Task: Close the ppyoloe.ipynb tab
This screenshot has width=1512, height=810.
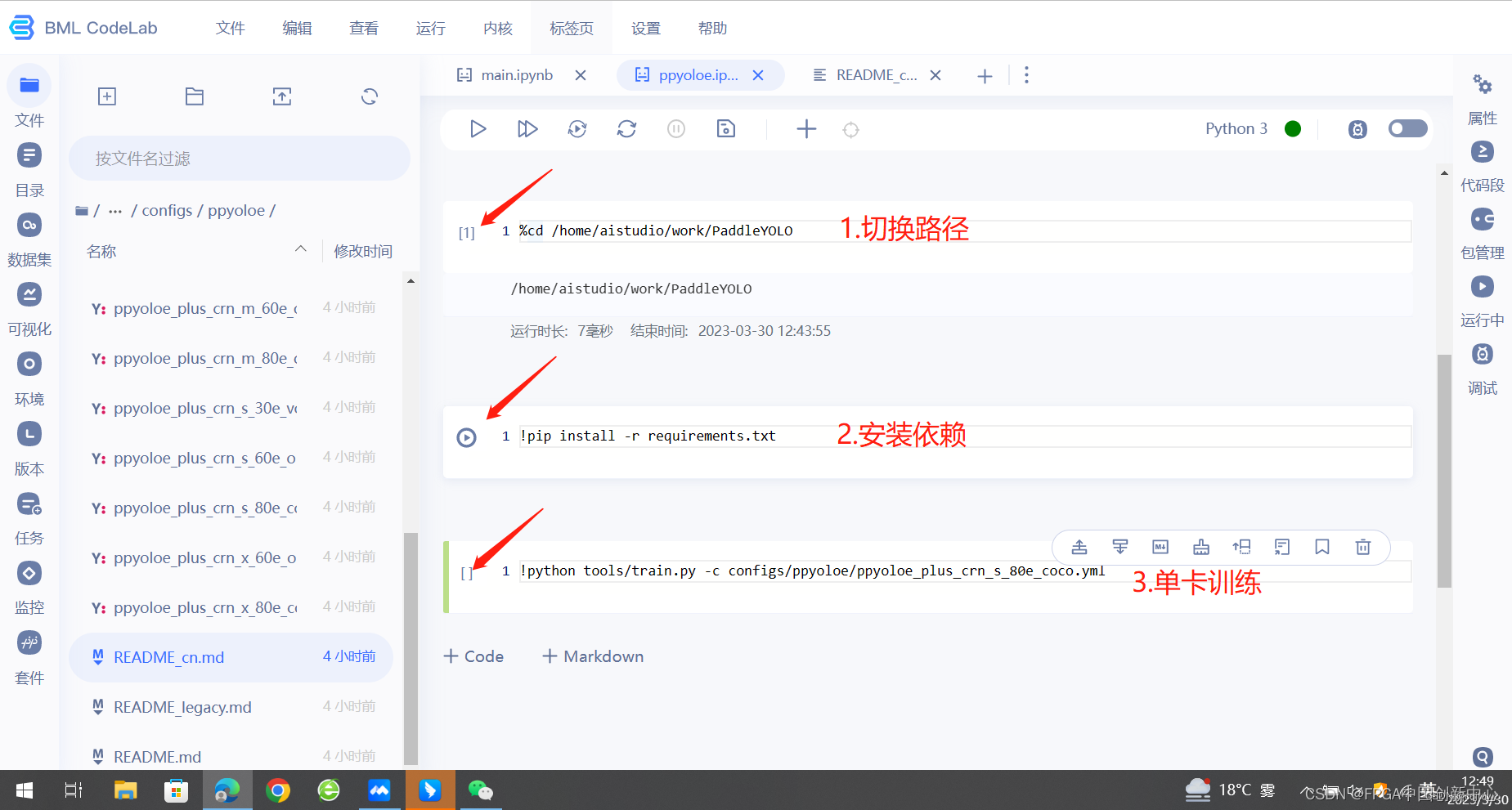Action: [758, 75]
